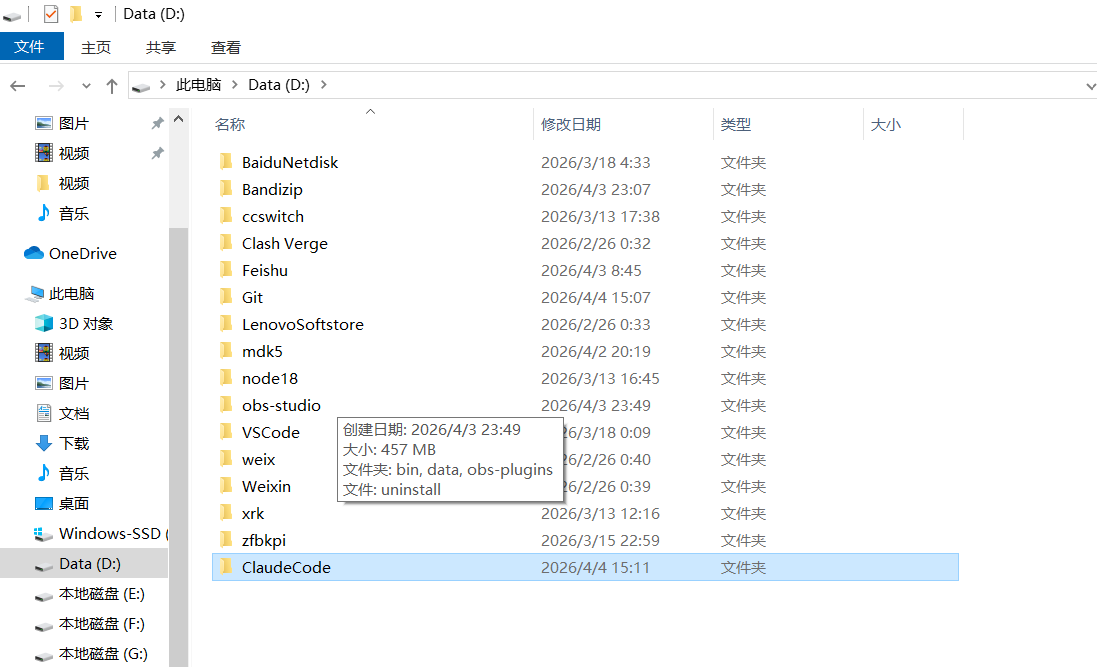The width and height of the screenshot is (1097, 667).
Task: Open 桌面 in the navigation pane
Action: click(74, 503)
